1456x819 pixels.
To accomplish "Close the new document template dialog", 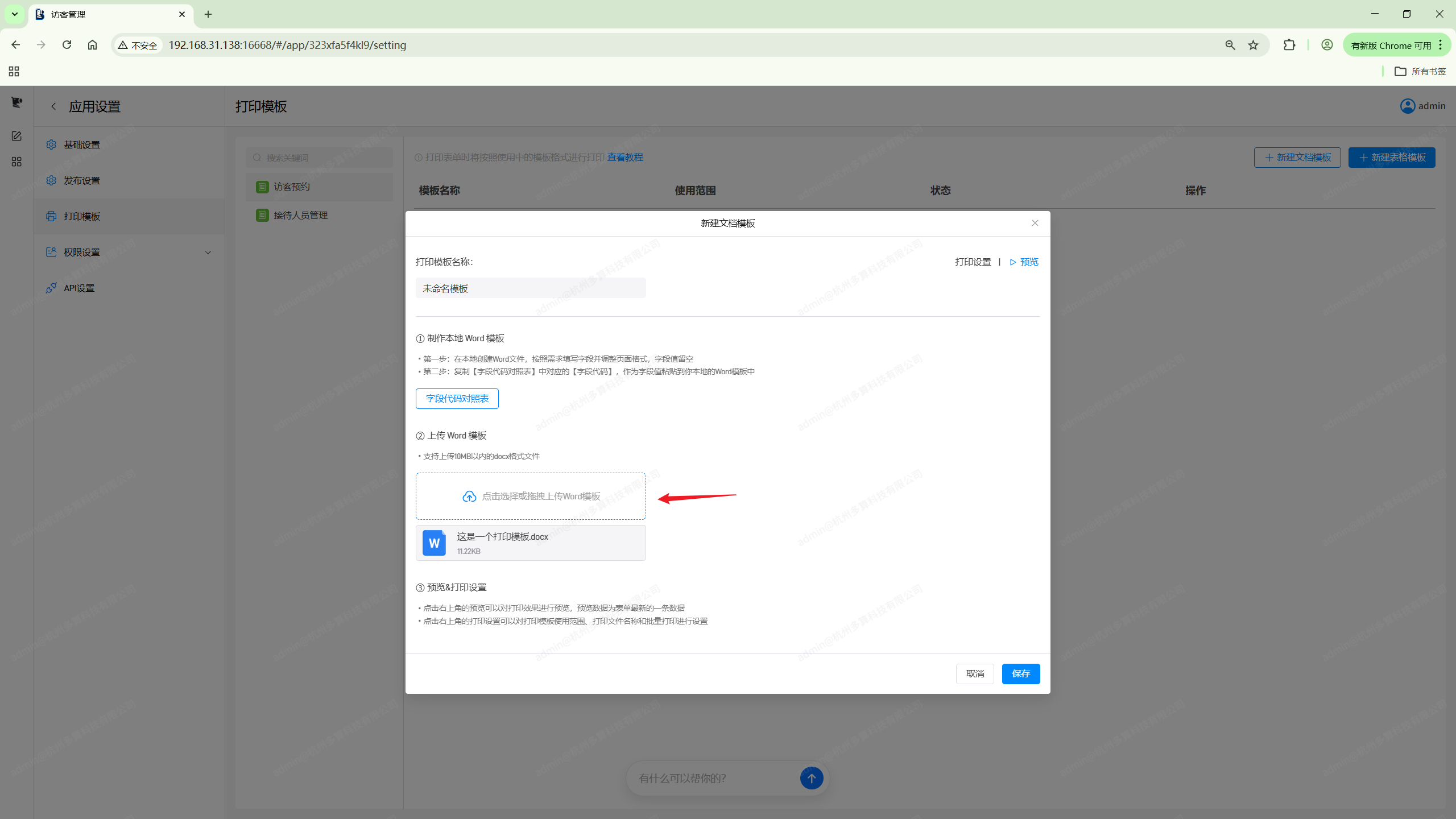I will click(x=1035, y=223).
